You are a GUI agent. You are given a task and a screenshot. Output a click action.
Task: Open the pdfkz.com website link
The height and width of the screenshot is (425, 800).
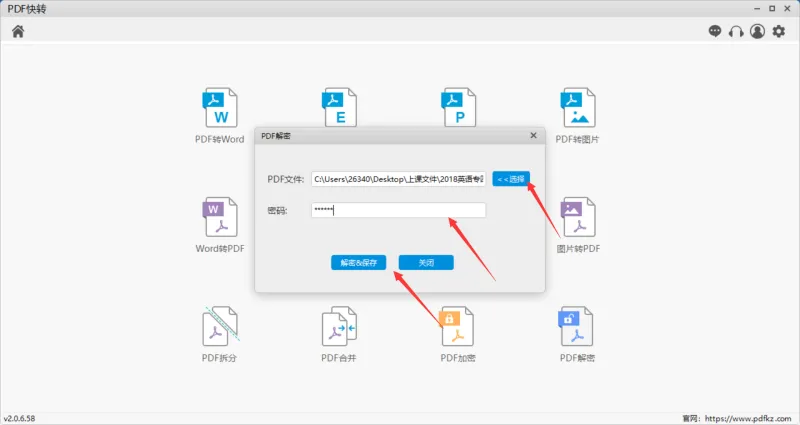(x=748, y=418)
